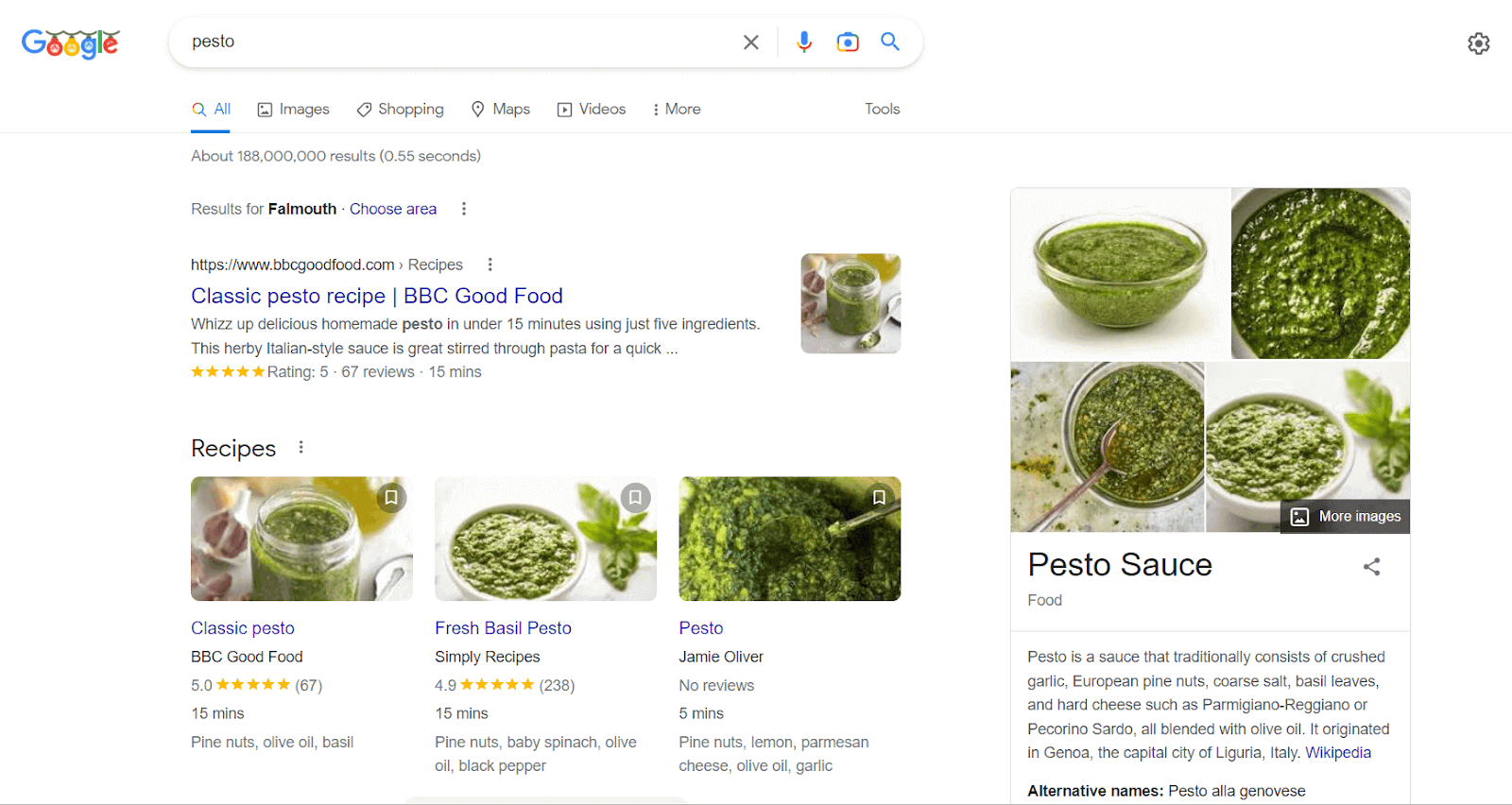Image resolution: width=1512 pixels, height=805 pixels.
Task: Open three-dot menu next to bbcgoodfood.com URL
Action: click(490, 265)
